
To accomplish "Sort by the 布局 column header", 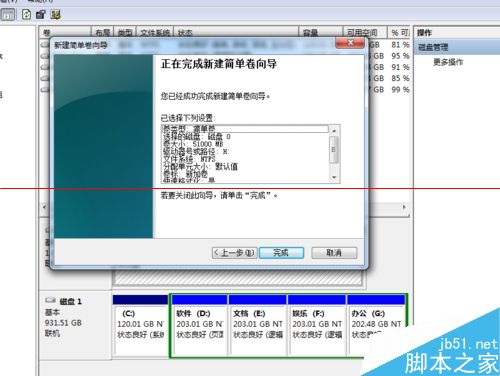I will point(102,33).
